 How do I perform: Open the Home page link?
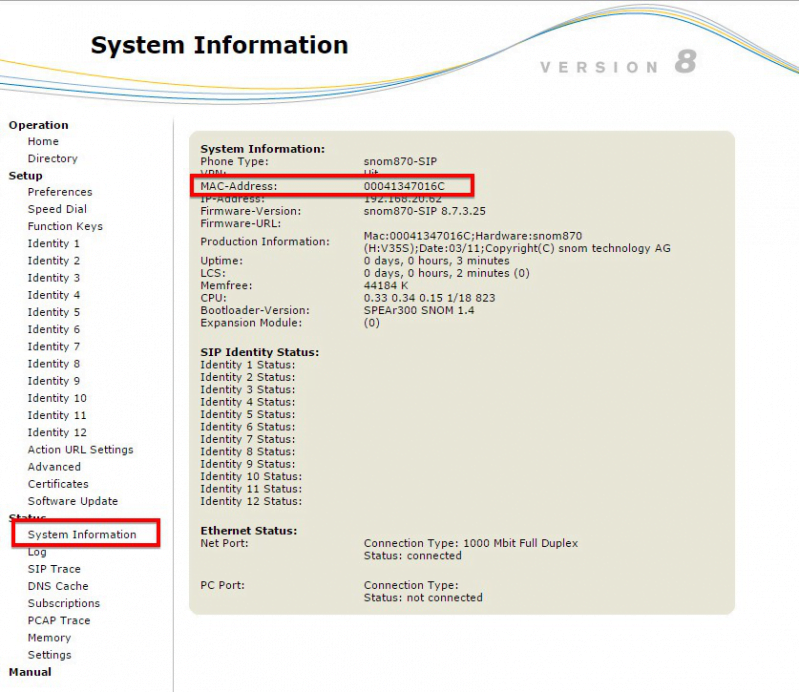(43, 141)
